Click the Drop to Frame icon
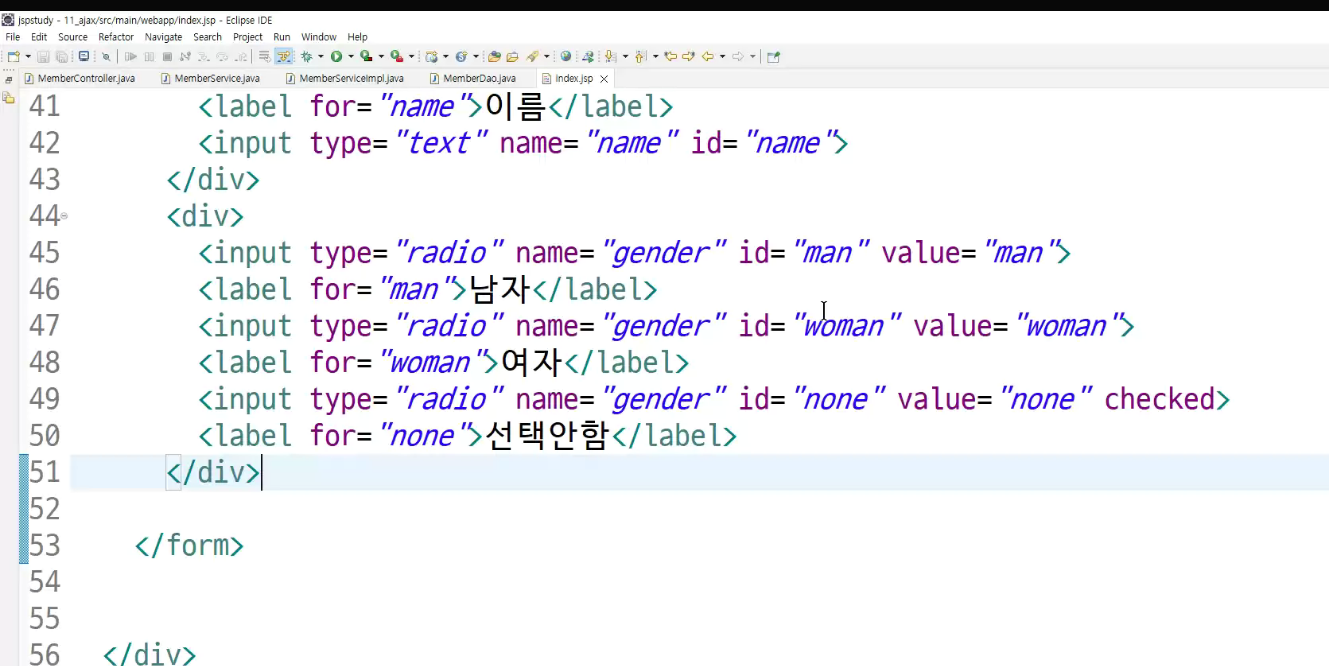Viewport: 1329px width, 666px height. 265,57
